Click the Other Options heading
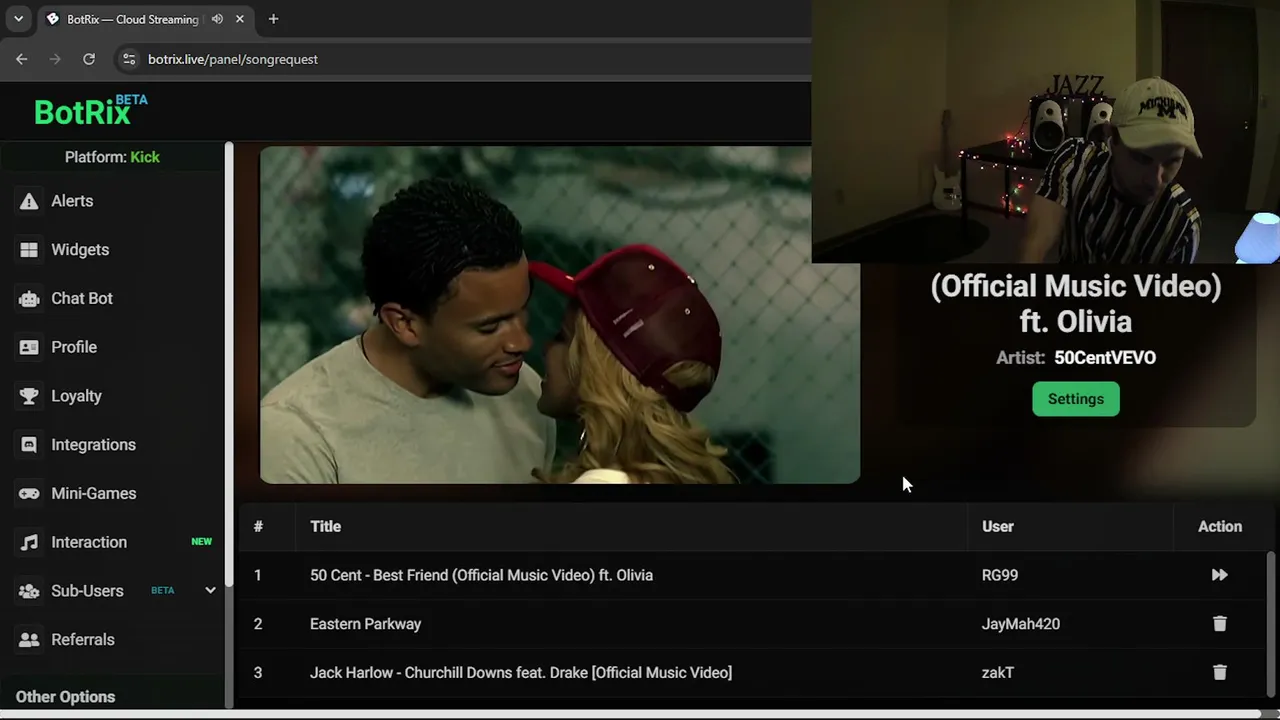 click(65, 697)
